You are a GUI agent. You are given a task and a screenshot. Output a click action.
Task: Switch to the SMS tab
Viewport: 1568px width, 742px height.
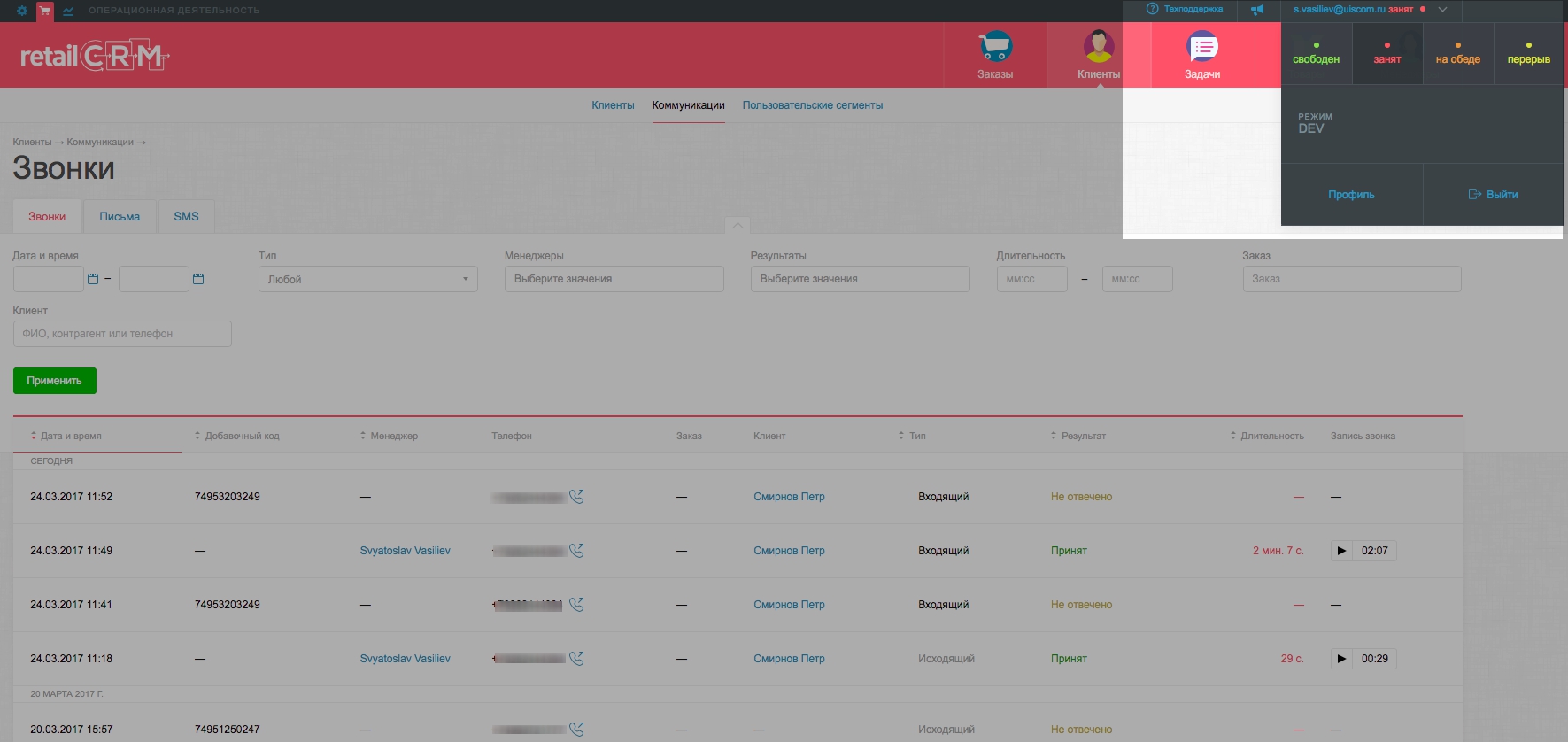pyautogui.click(x=186, y=217)
